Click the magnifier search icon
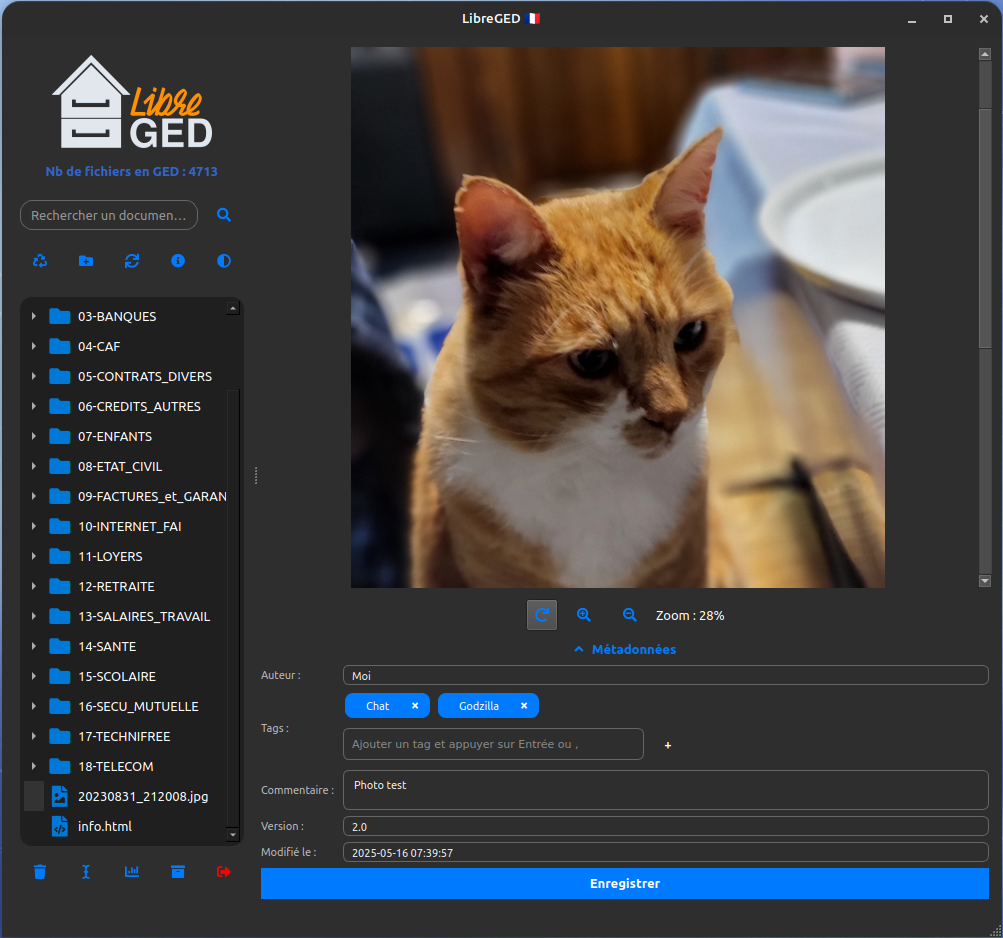This screenshot has width=1003, height=938. pos(224,215)
